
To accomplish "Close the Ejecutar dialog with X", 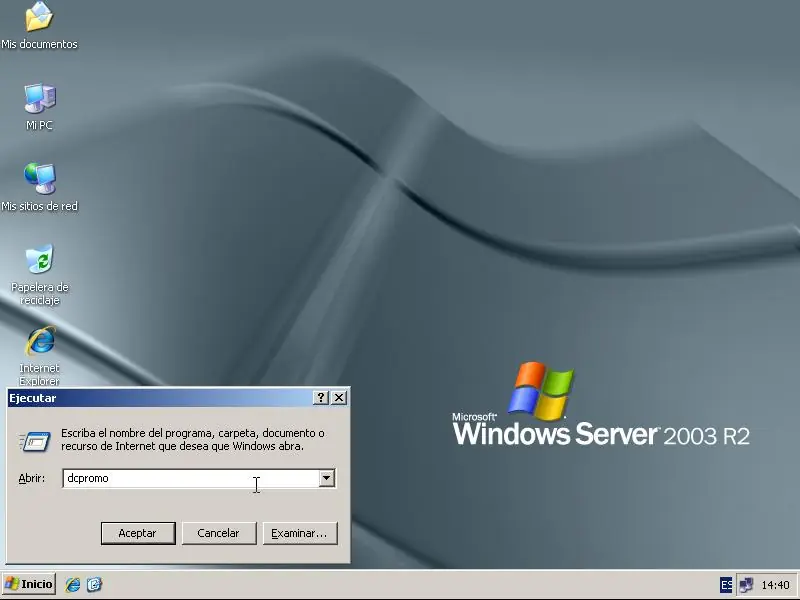I will click(x=339, y=397).
